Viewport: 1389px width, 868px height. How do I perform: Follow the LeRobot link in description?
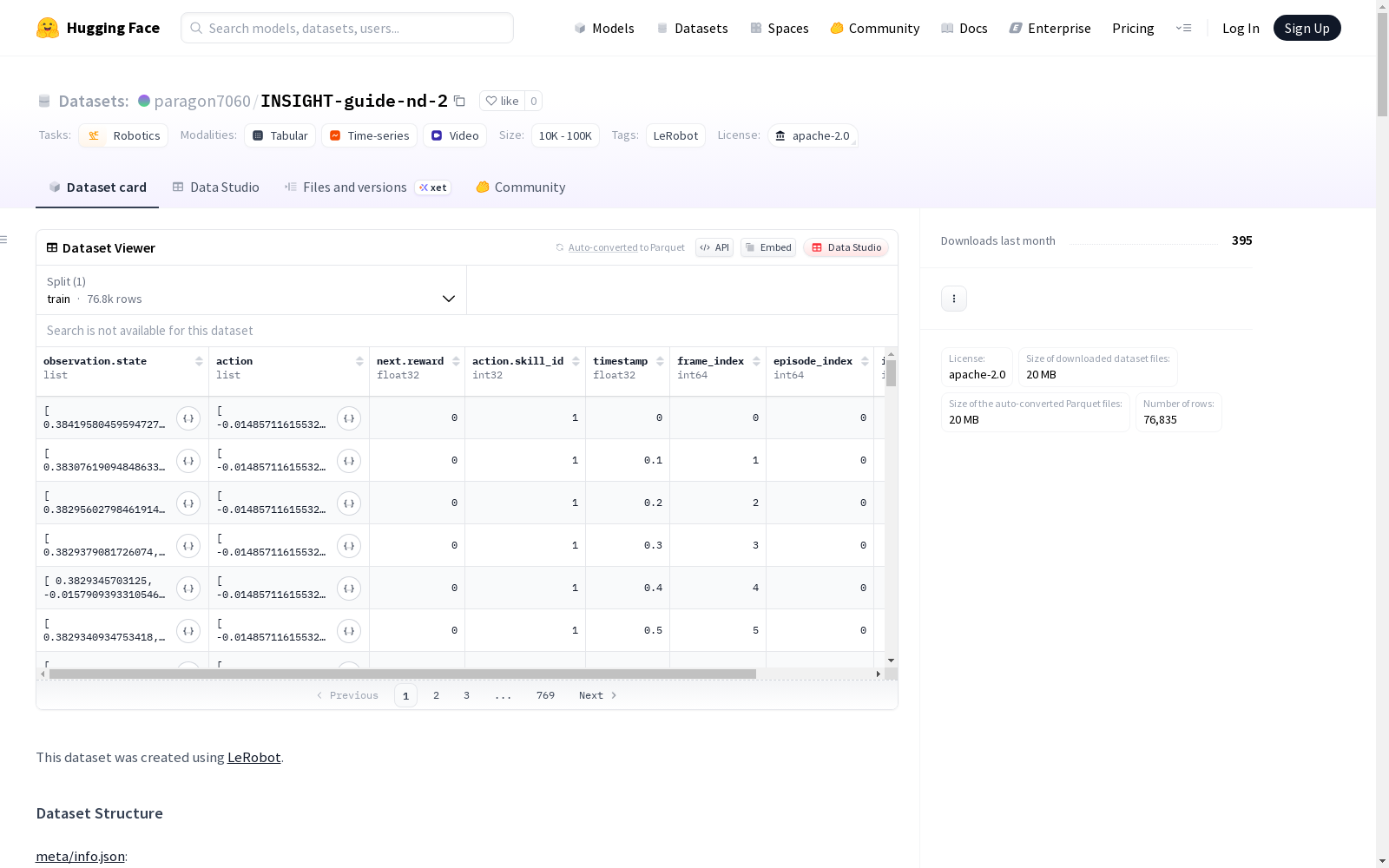click(254, 758)
